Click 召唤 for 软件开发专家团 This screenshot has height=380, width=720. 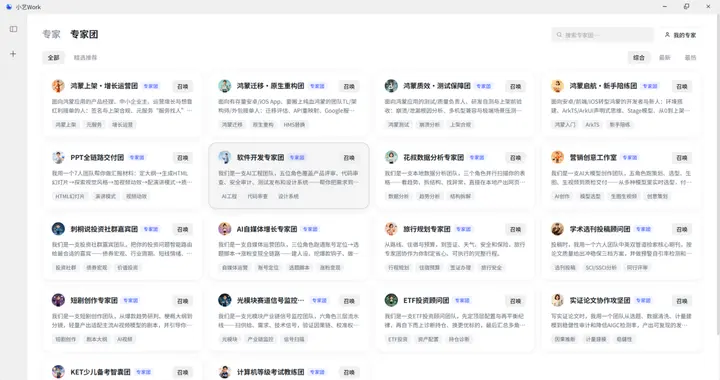(349, 158)
